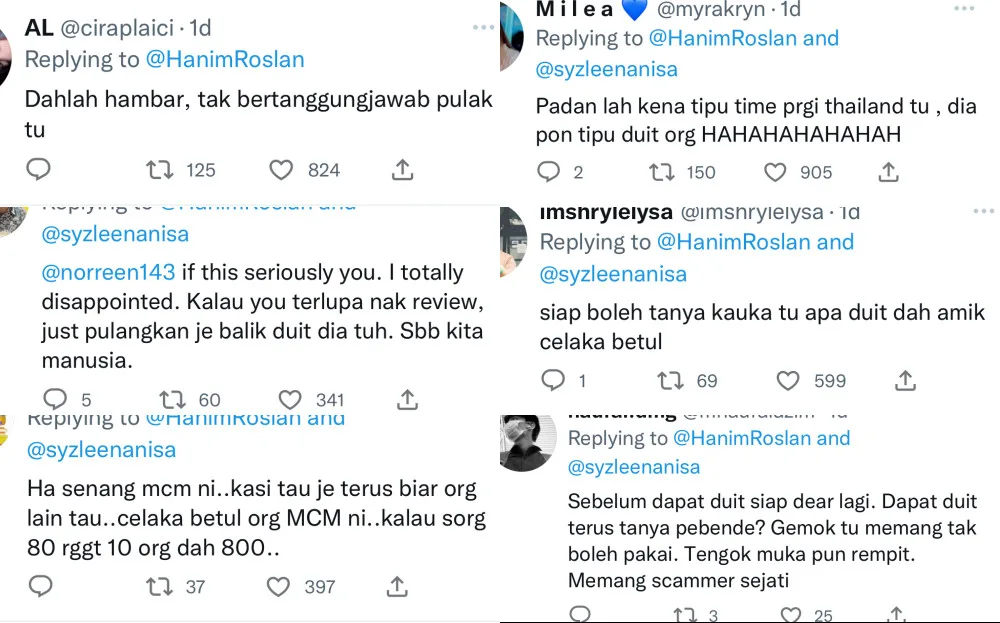
Task: Share AL's tweet via upload icon
Action: point(402,170)
